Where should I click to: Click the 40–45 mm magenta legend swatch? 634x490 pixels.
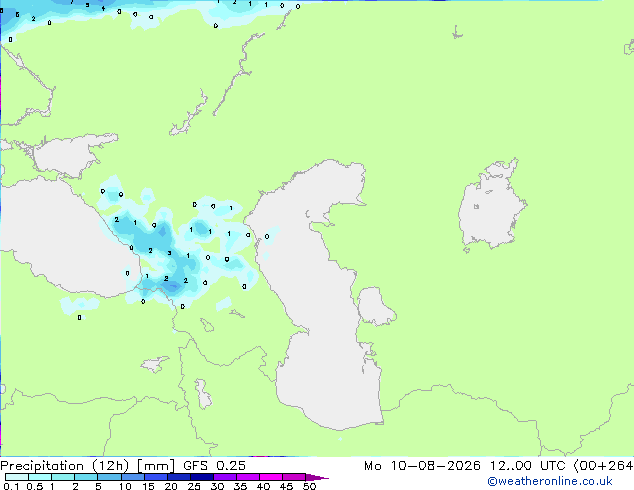(270, 477)
